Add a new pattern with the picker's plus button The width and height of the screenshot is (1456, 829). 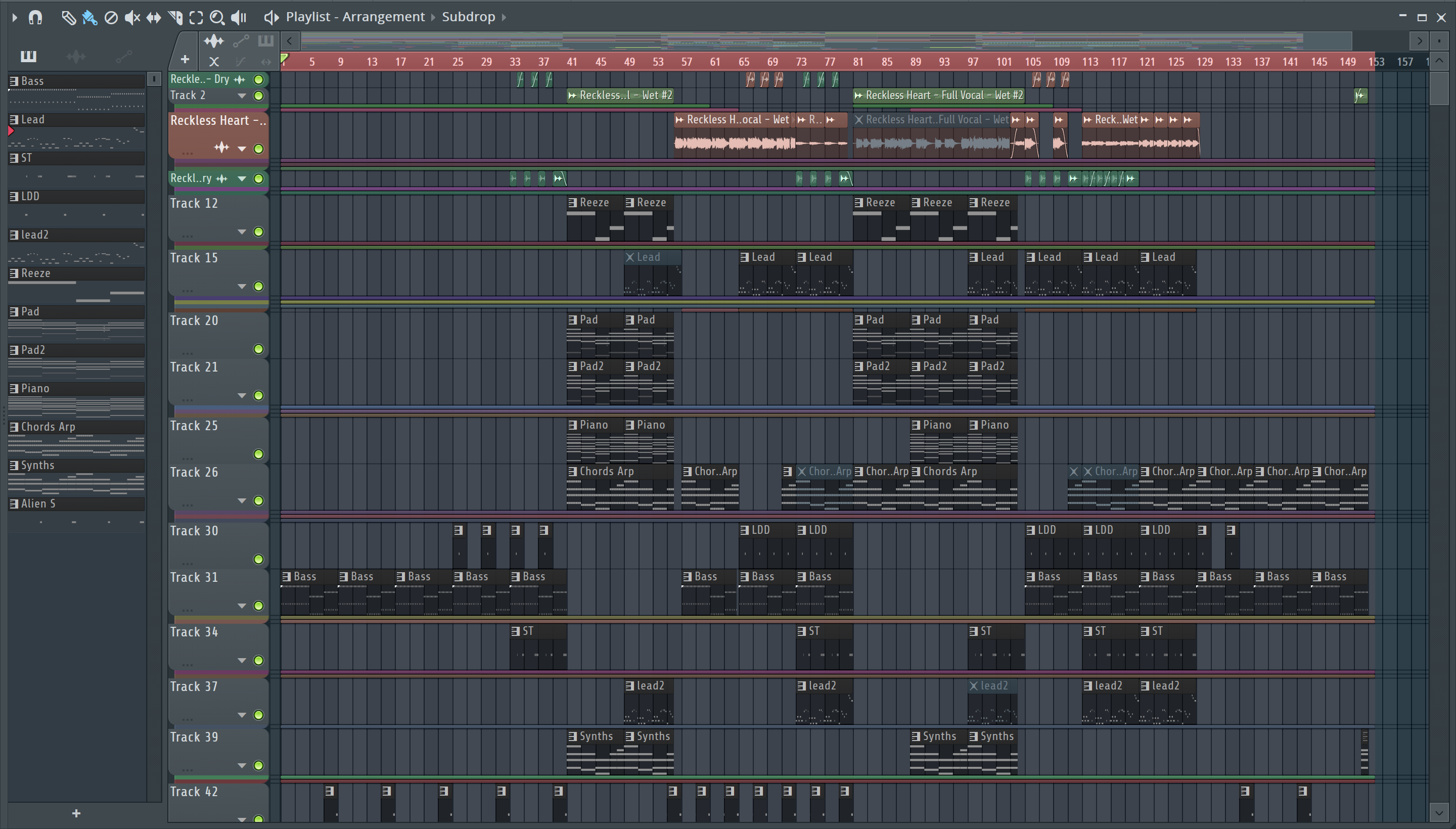76,813
